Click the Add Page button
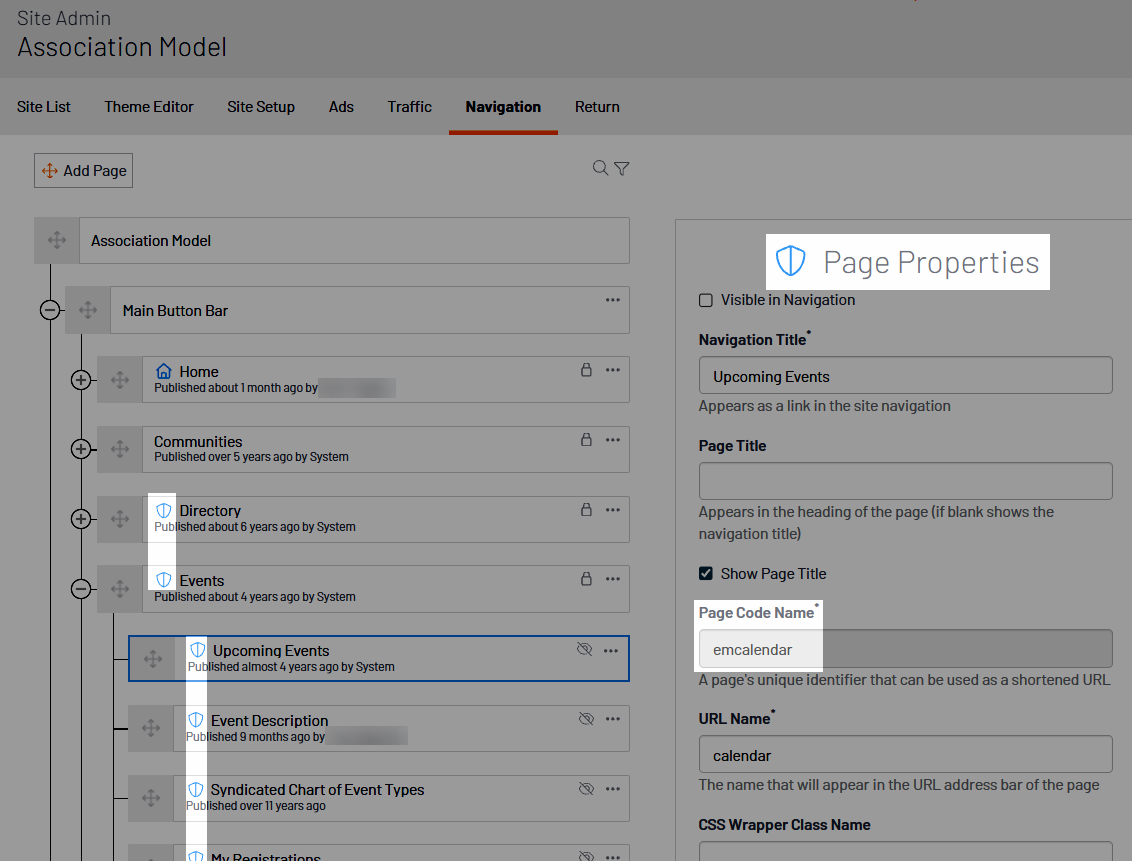 84,171
